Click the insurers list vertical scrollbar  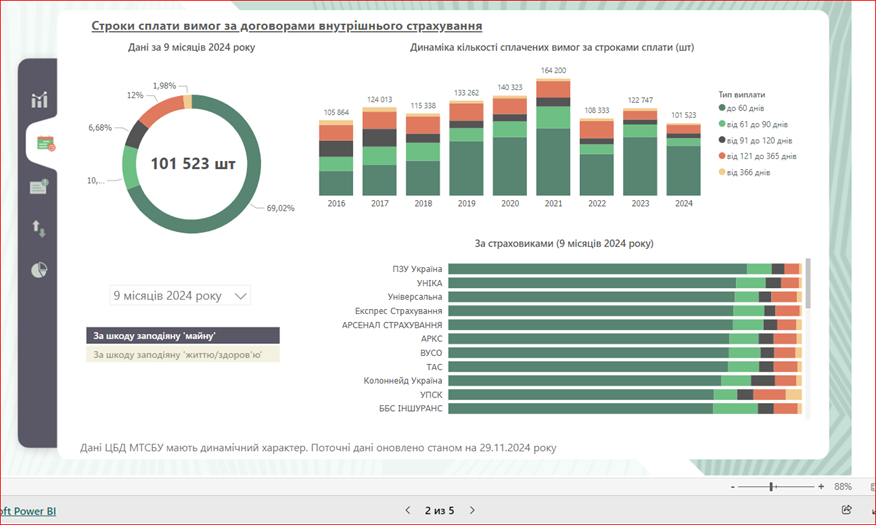(808, 285)
